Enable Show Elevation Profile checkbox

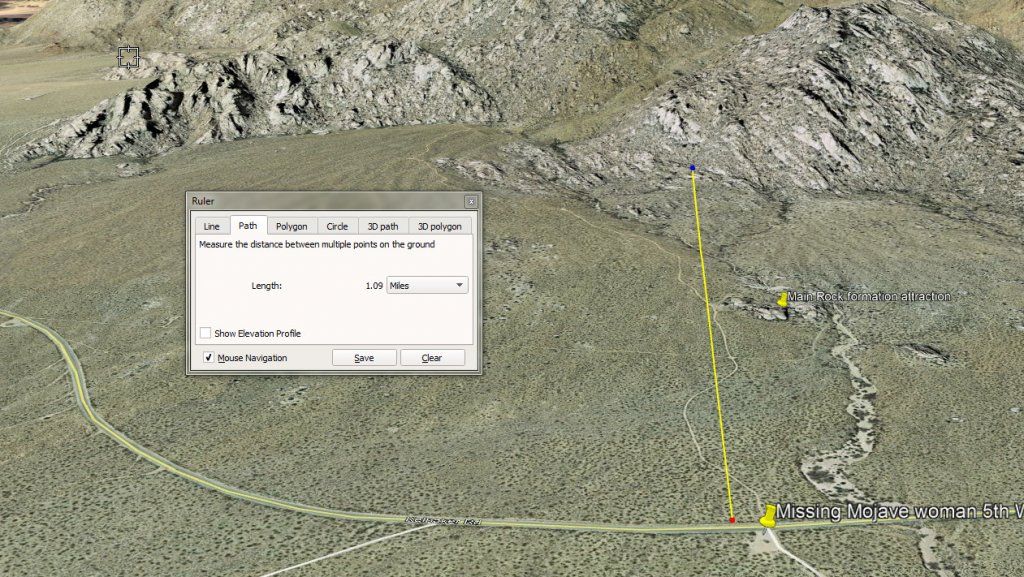[205, 333]
